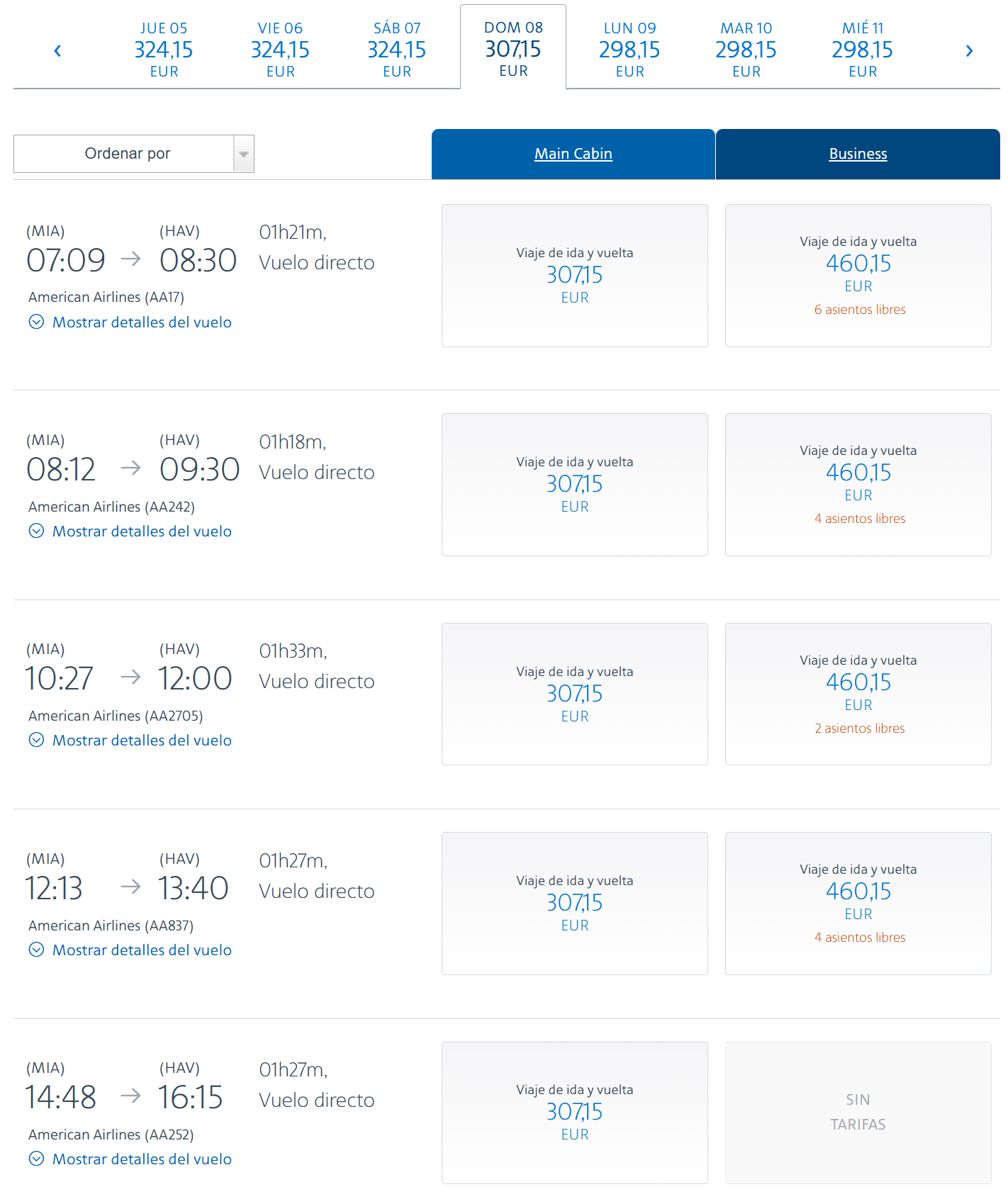Select Business fare with 6 asientos libres
Screen dimensions: 1008x1199
click(x=858, y=276)
